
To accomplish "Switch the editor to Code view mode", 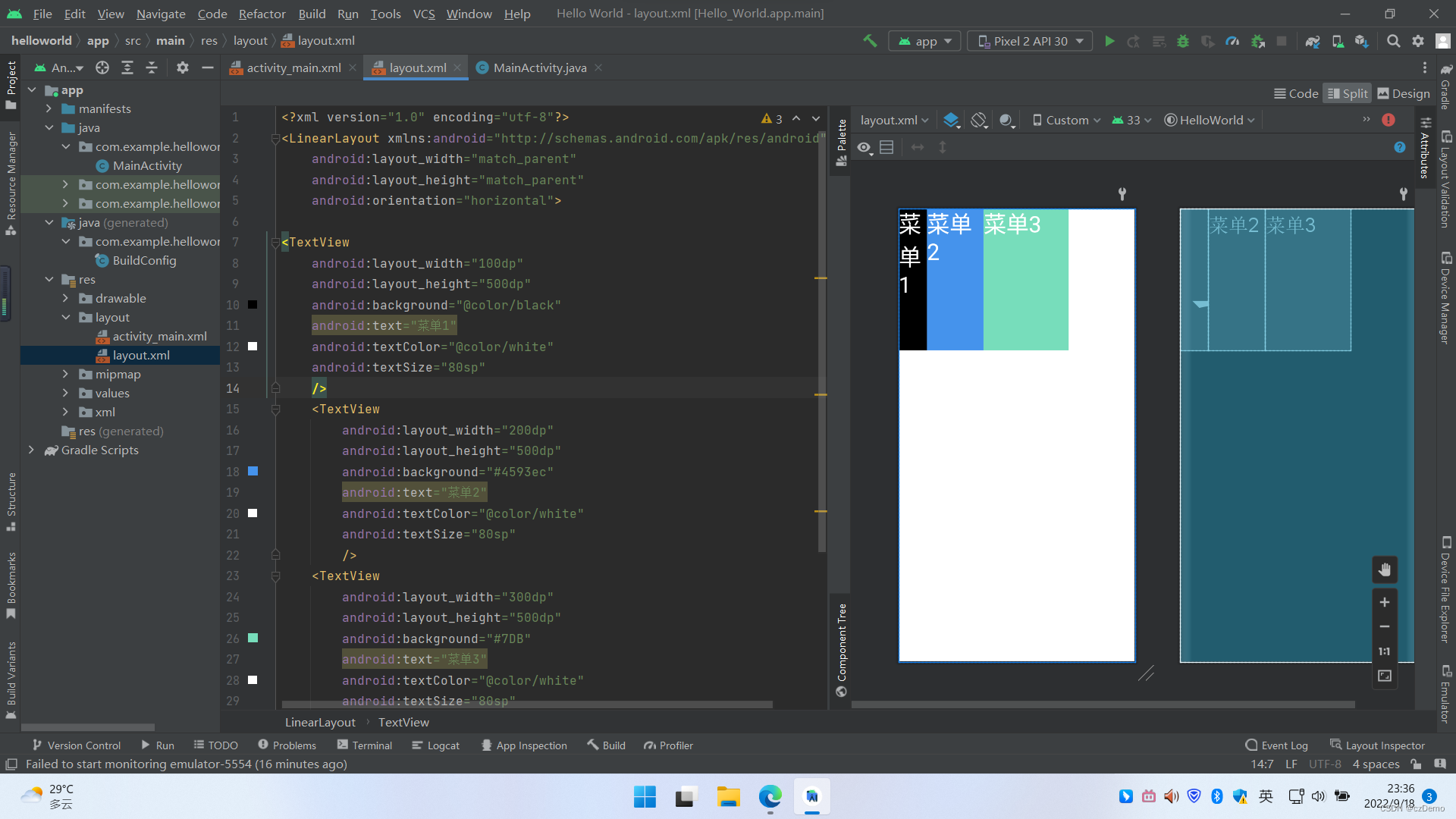I will pos(1296,93).
